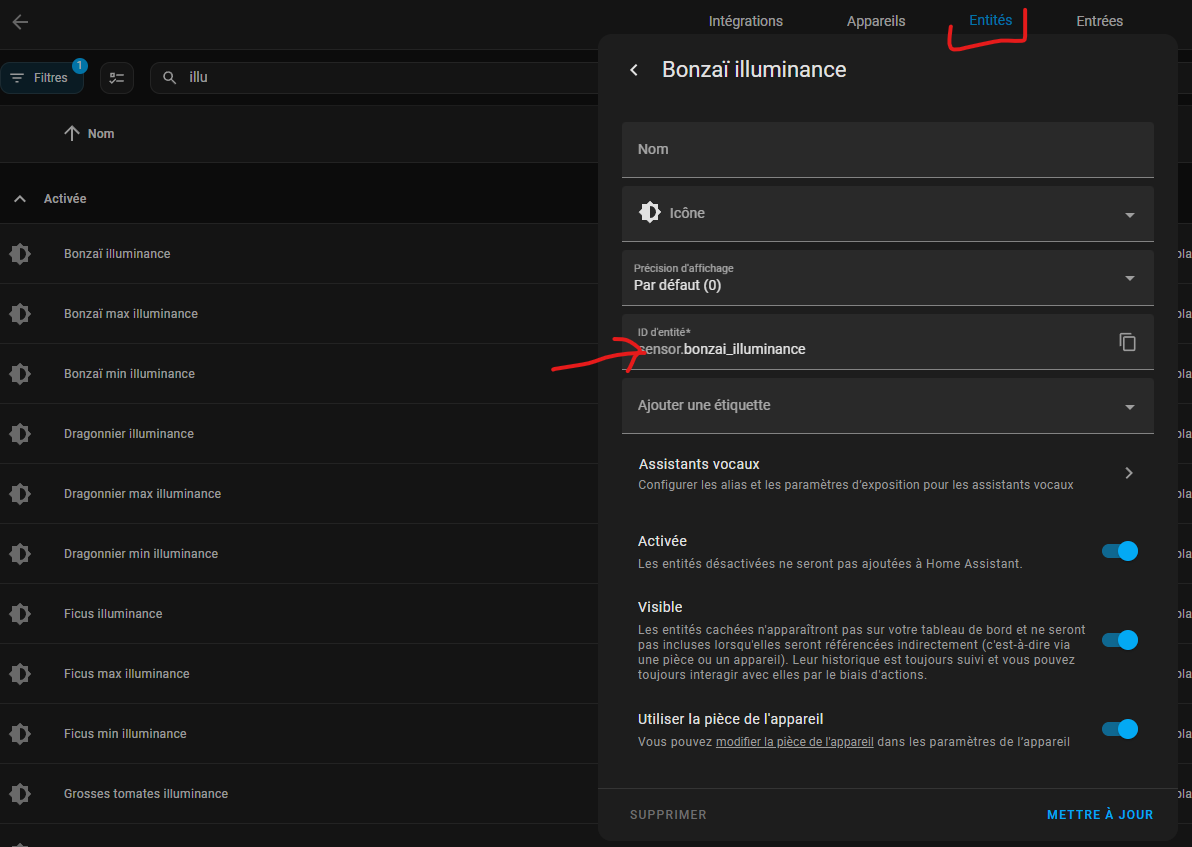Click the back arrow in top-left corner

point(21,21)
